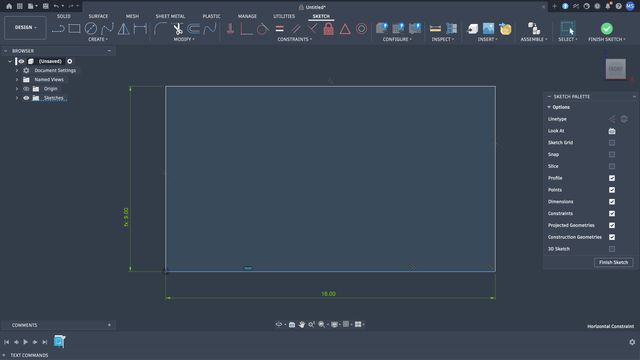Uncheck the Projected Geometries checkbox
The width and height of the screenshot is (640, 360).
pos(612,226)
